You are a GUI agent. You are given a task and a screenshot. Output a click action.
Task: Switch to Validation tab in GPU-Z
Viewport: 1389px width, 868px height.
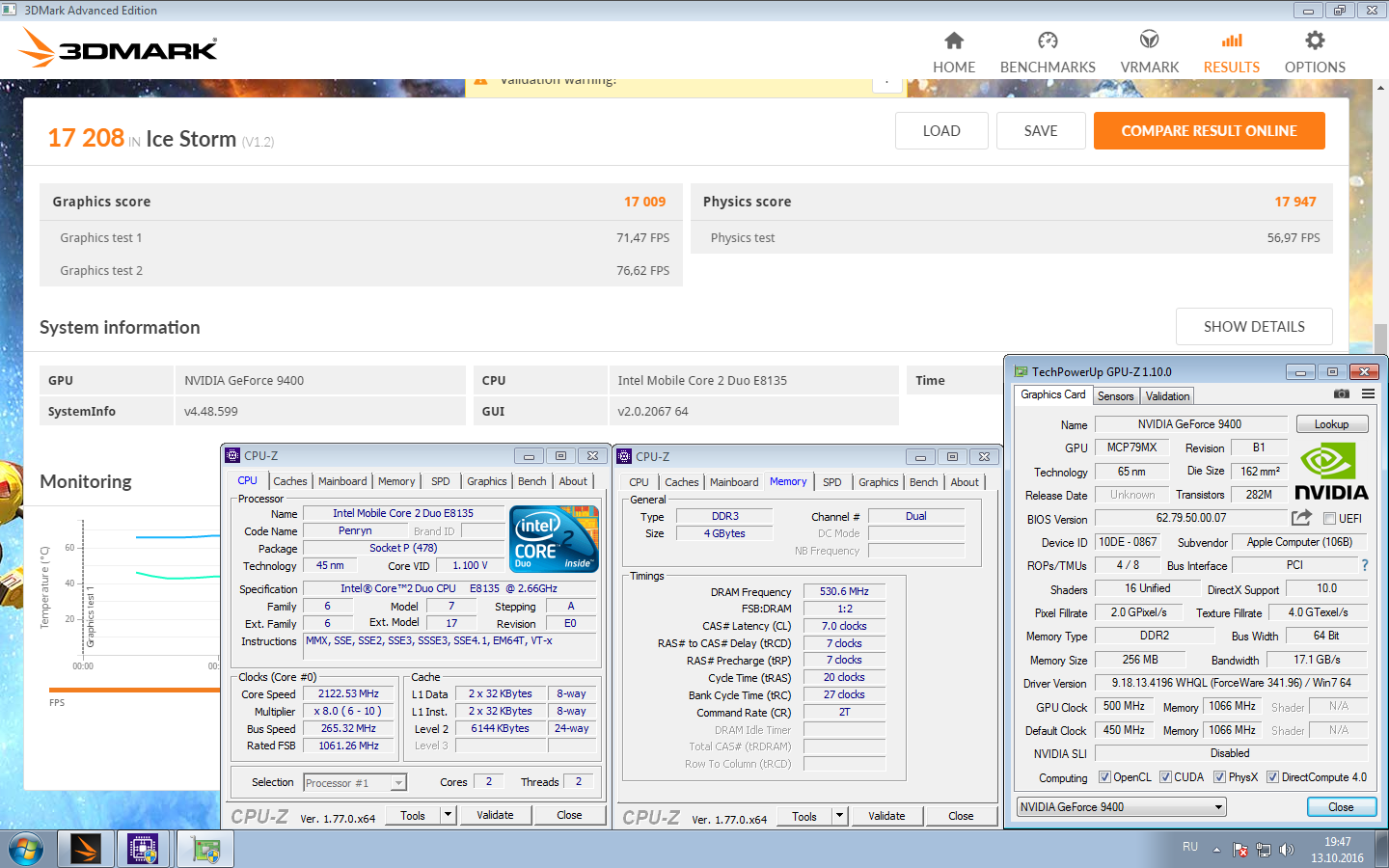point(1167,396)
